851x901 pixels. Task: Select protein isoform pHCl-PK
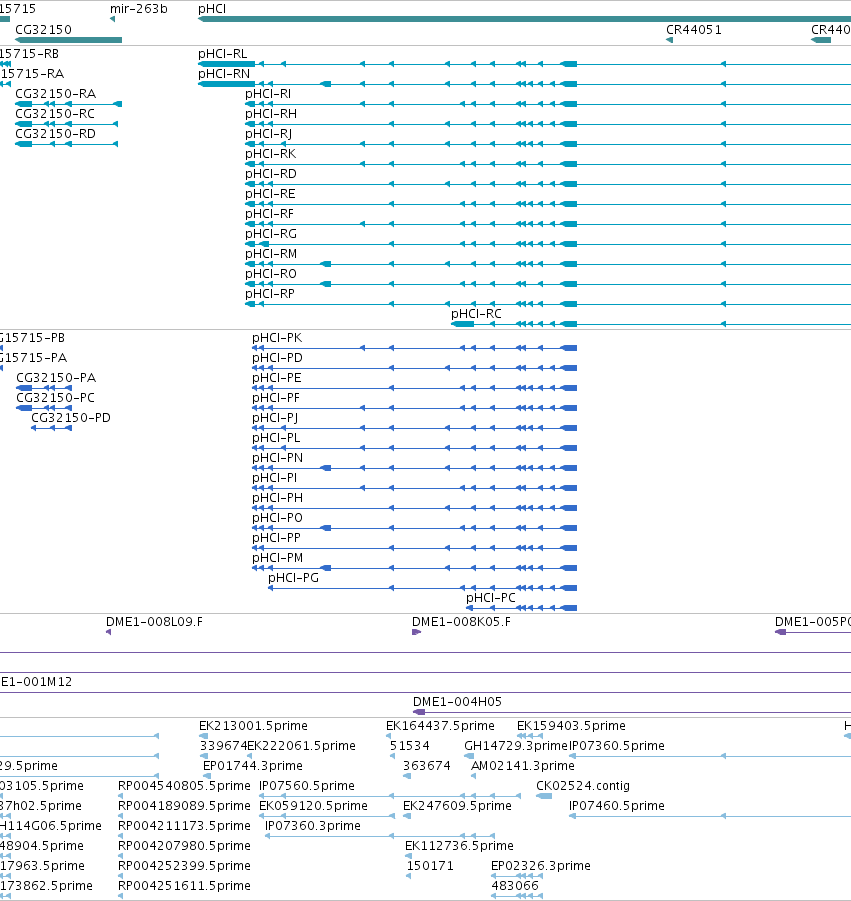tap(277, 338)
